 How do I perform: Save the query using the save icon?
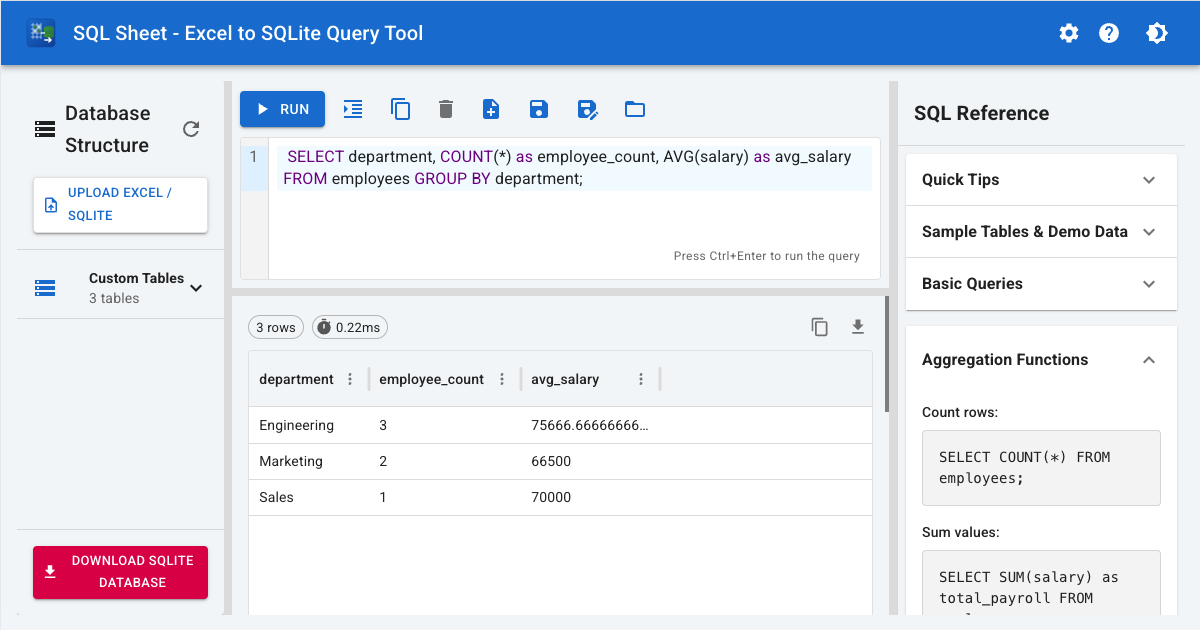tap(538, 109)
